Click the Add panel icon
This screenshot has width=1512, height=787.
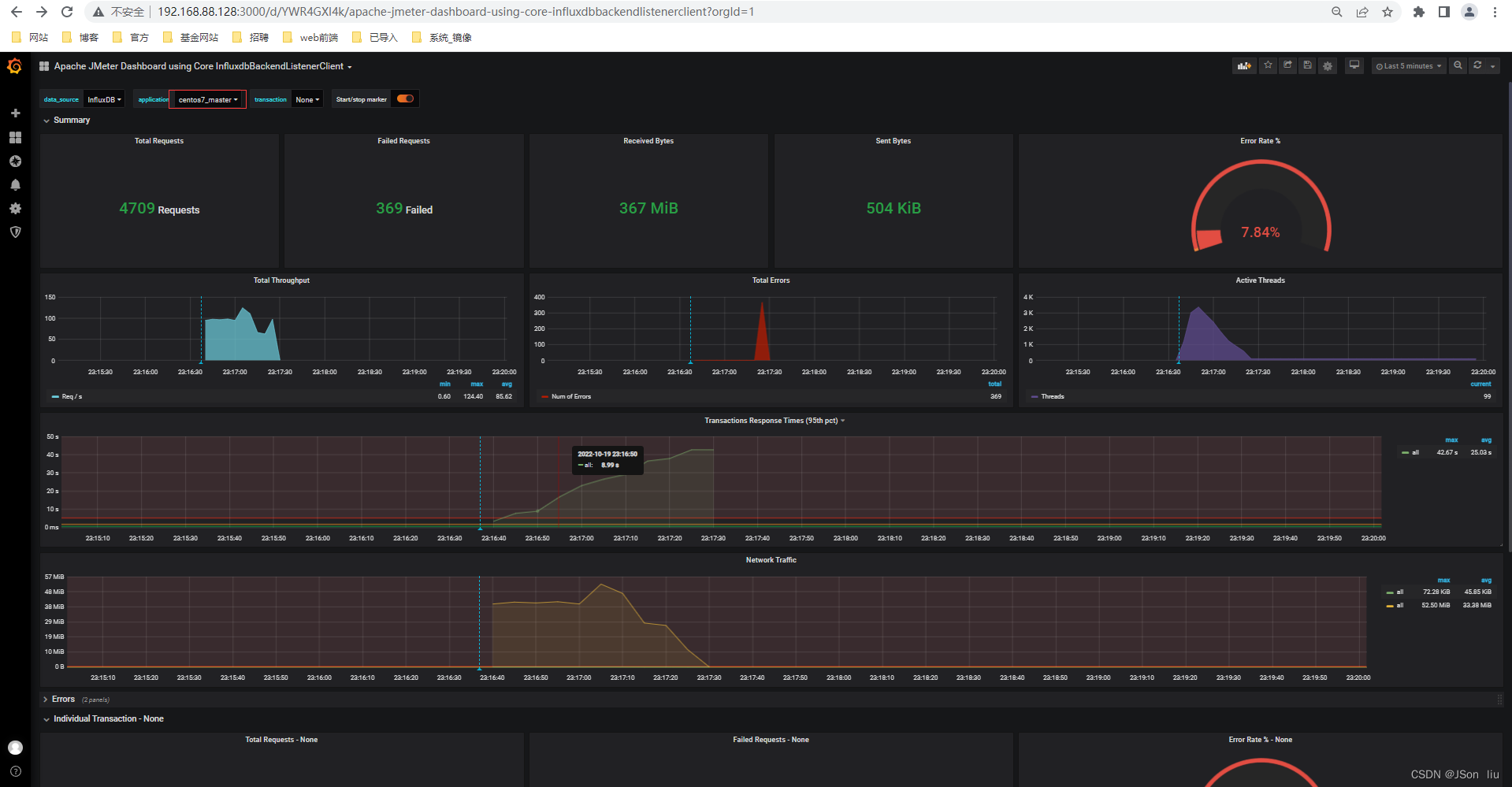(x=1244, y=66)
